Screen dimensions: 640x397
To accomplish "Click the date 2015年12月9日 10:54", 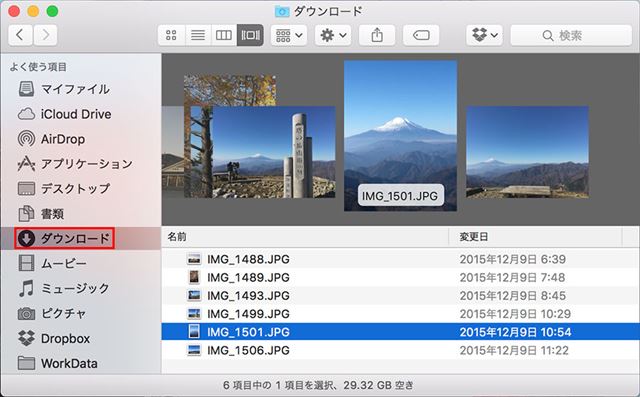I will coord(516,332).
